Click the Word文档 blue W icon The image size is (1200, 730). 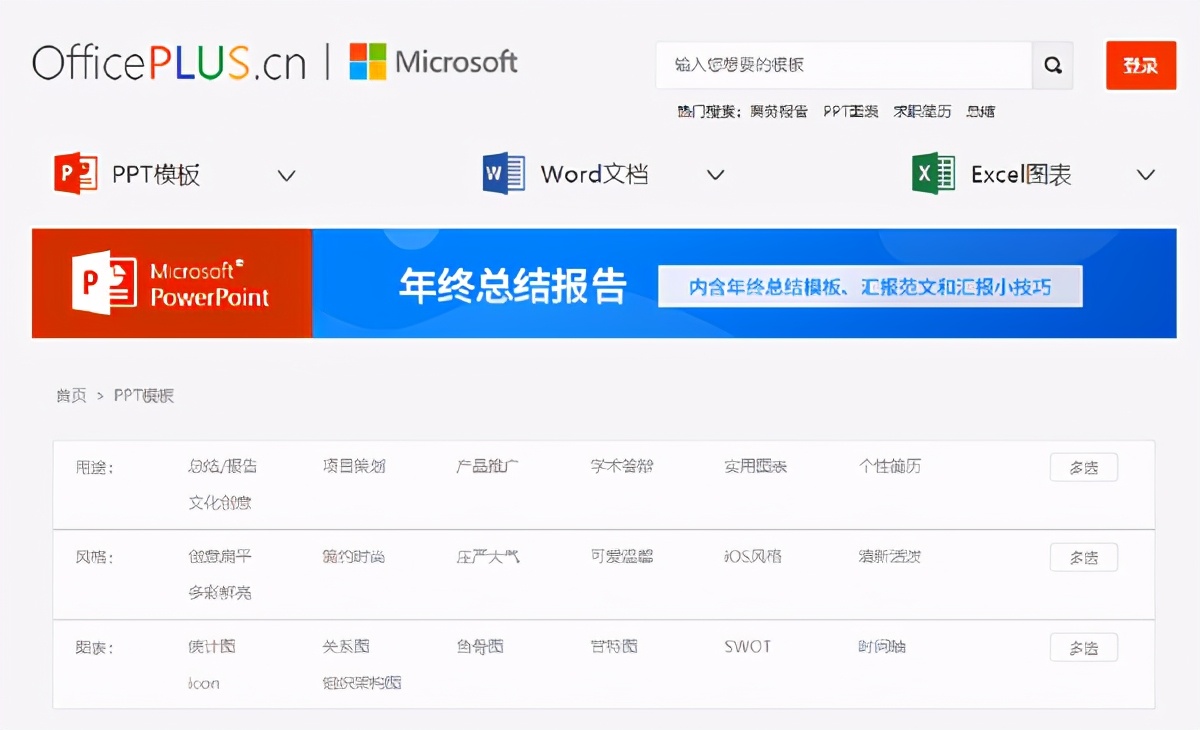coord(501,172)
